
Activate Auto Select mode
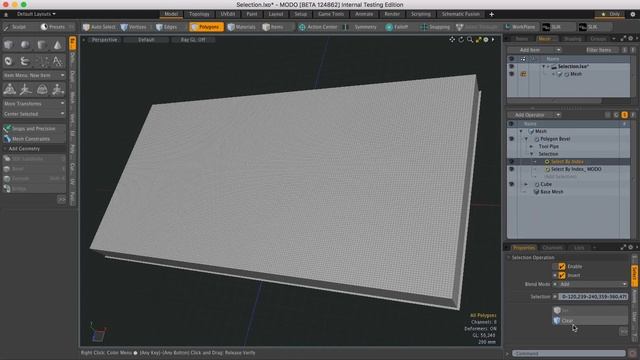99,27
